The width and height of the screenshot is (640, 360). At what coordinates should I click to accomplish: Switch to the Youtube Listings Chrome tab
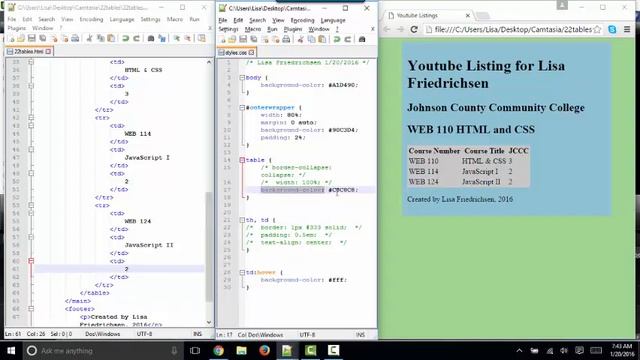pyautogui.click(x=428, y=16)
